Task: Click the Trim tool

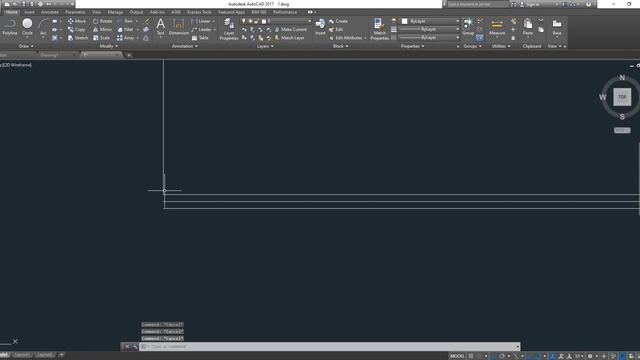Action: pos(125,21)
